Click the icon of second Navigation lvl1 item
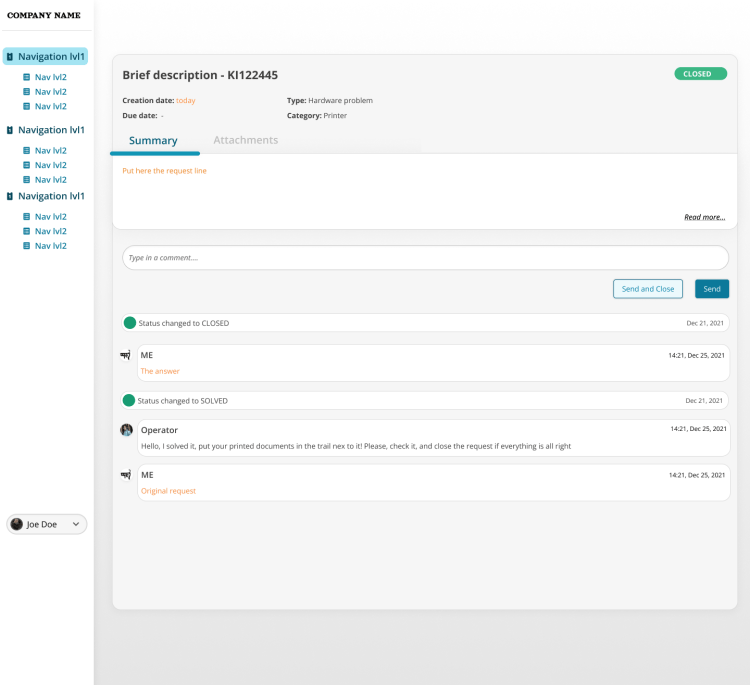 (x=10, y=130)
